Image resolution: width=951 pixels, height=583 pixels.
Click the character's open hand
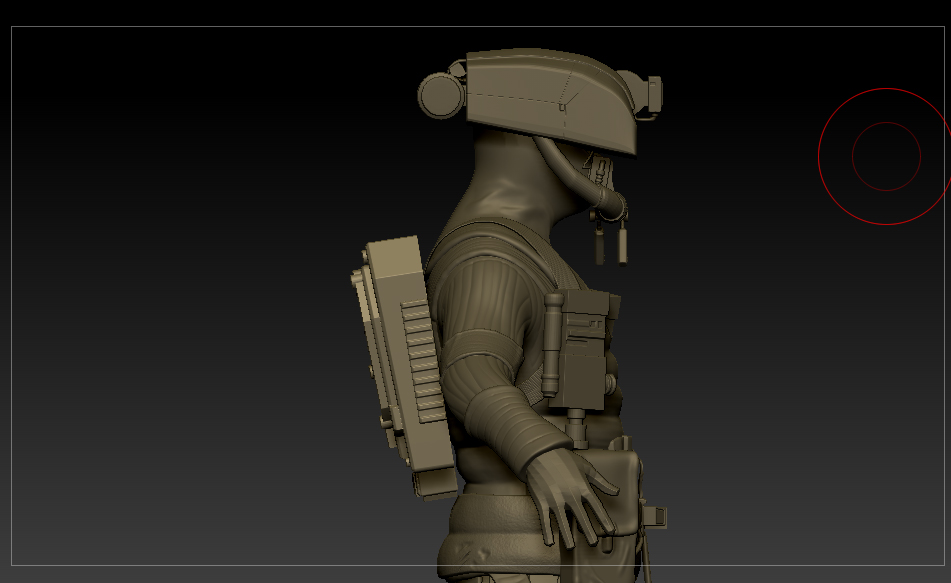click(x=571, y=496)
